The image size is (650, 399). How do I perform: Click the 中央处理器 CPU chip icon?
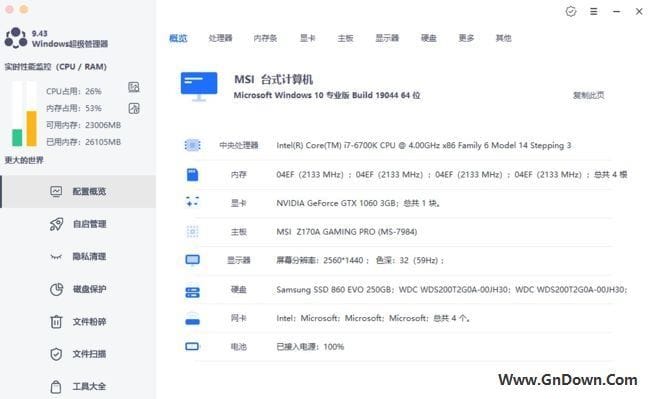click(192, 145)
